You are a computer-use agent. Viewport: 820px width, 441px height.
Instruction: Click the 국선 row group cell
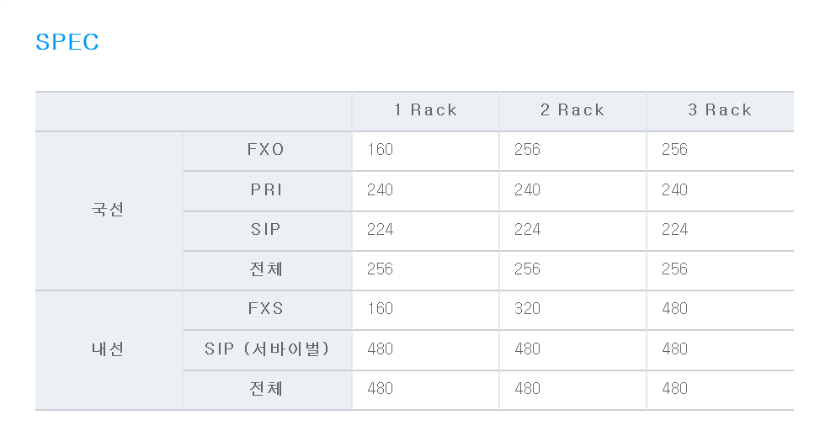(x=108, y=210)
